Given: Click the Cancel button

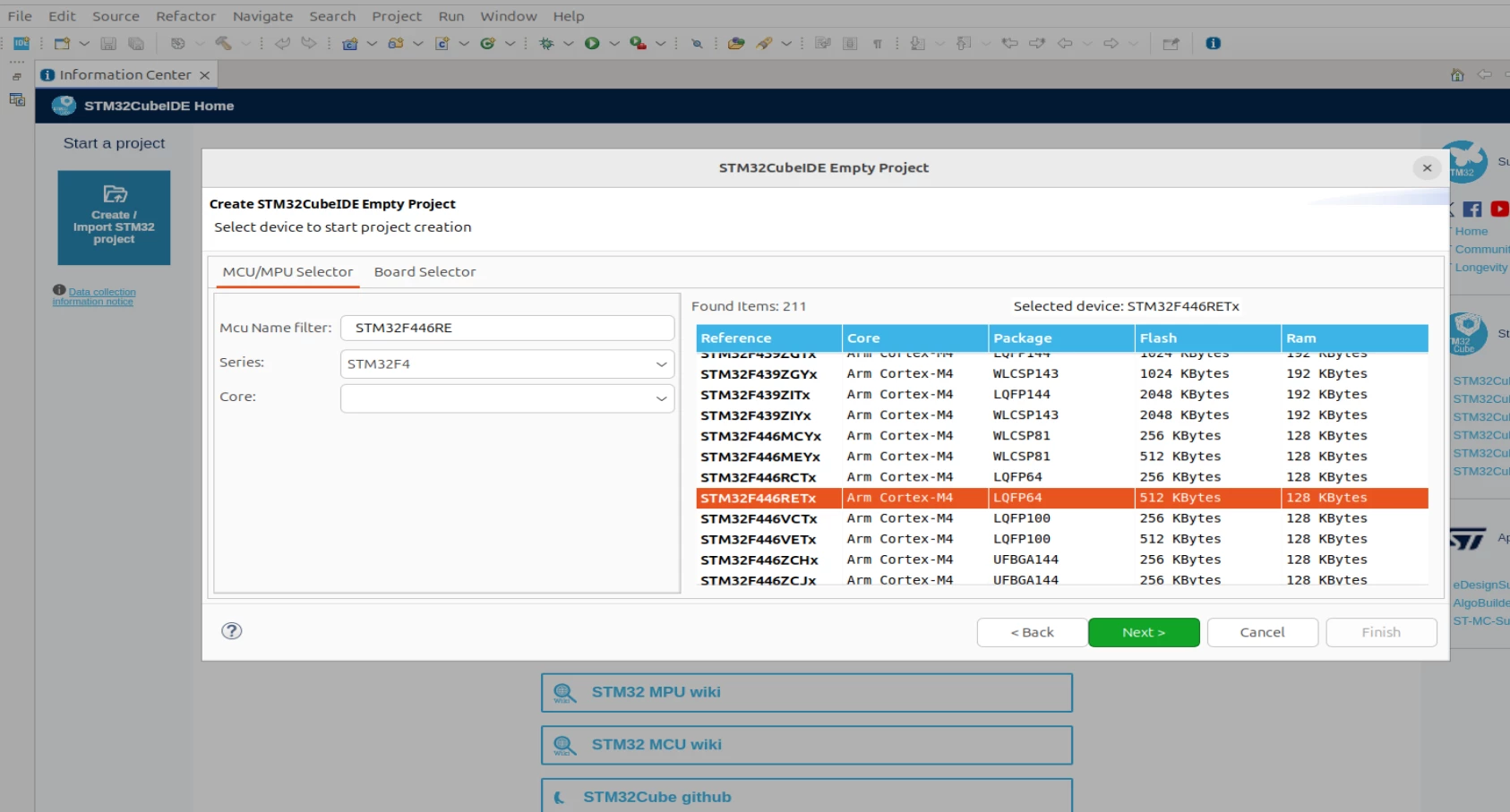Looking at the screenshot, I should [x=1262, y=632].
